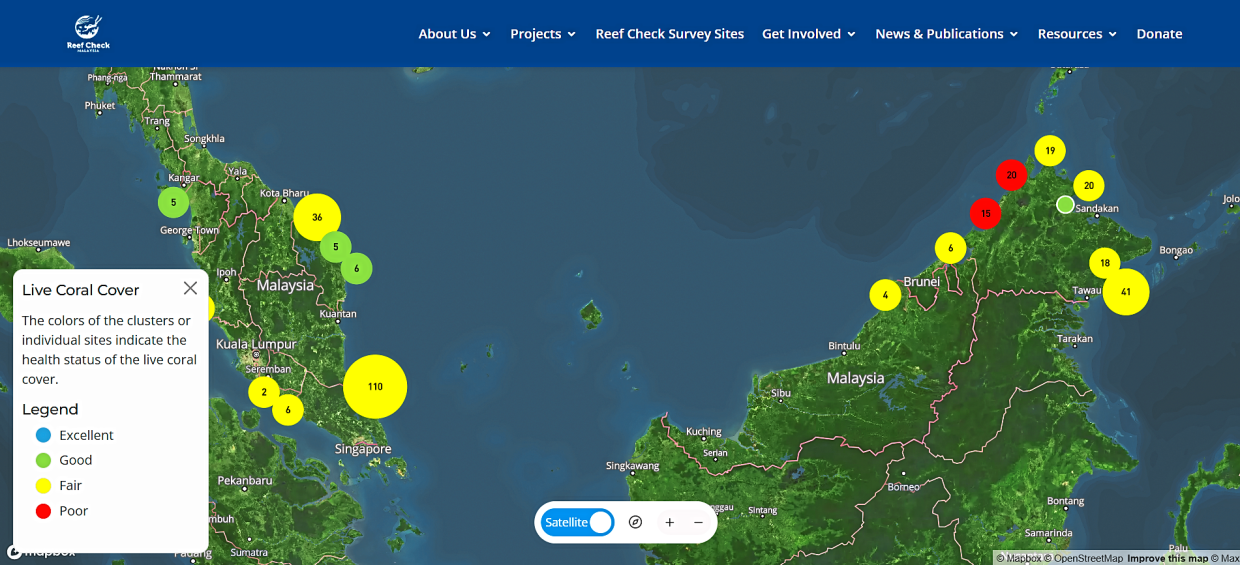The image size is (1240, 565).
Task: Select the yellow cluster marked 19
Action: tap(1050, 151)
